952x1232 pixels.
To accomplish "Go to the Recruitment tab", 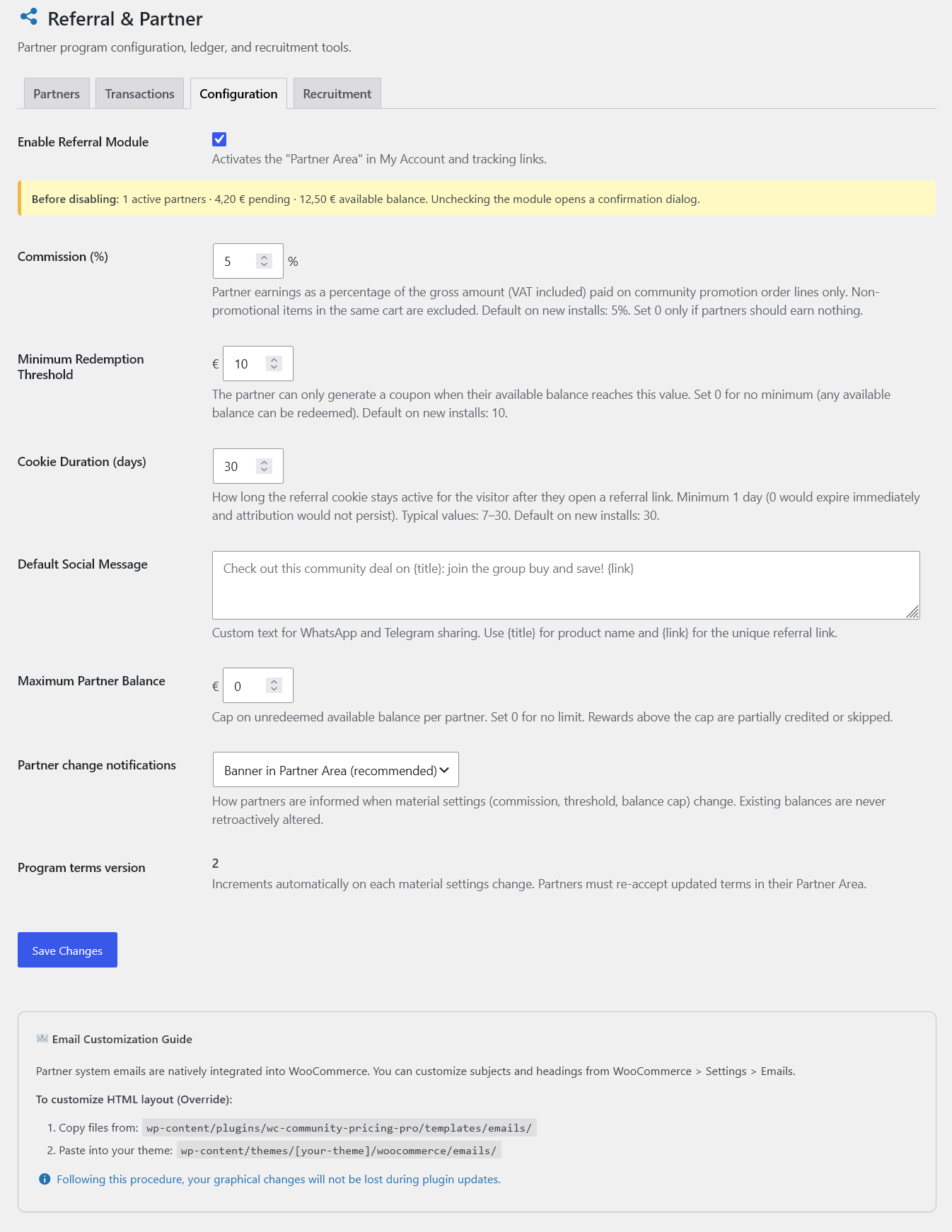I will coord(337,93).
